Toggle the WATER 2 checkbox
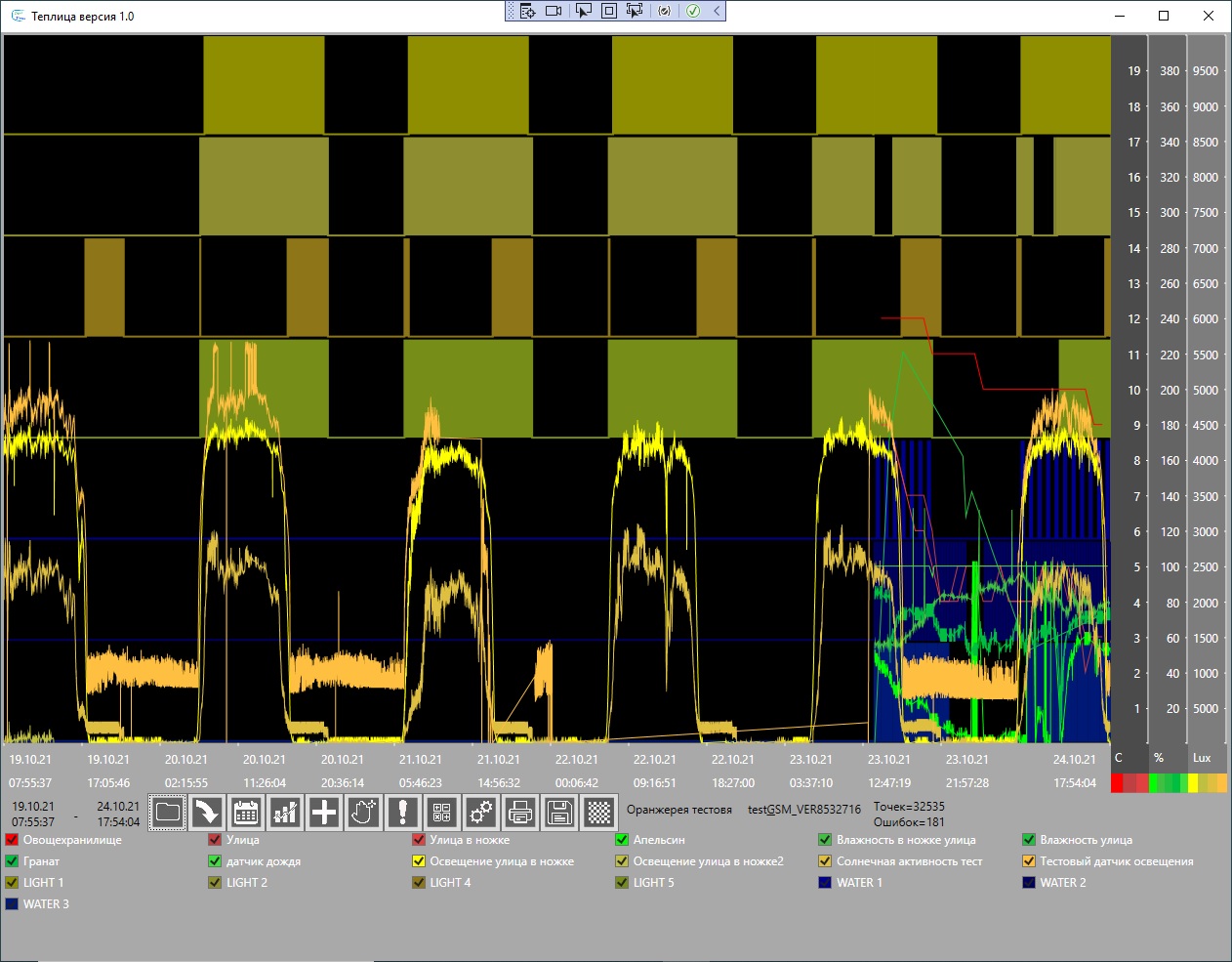 coord(1028,883)
